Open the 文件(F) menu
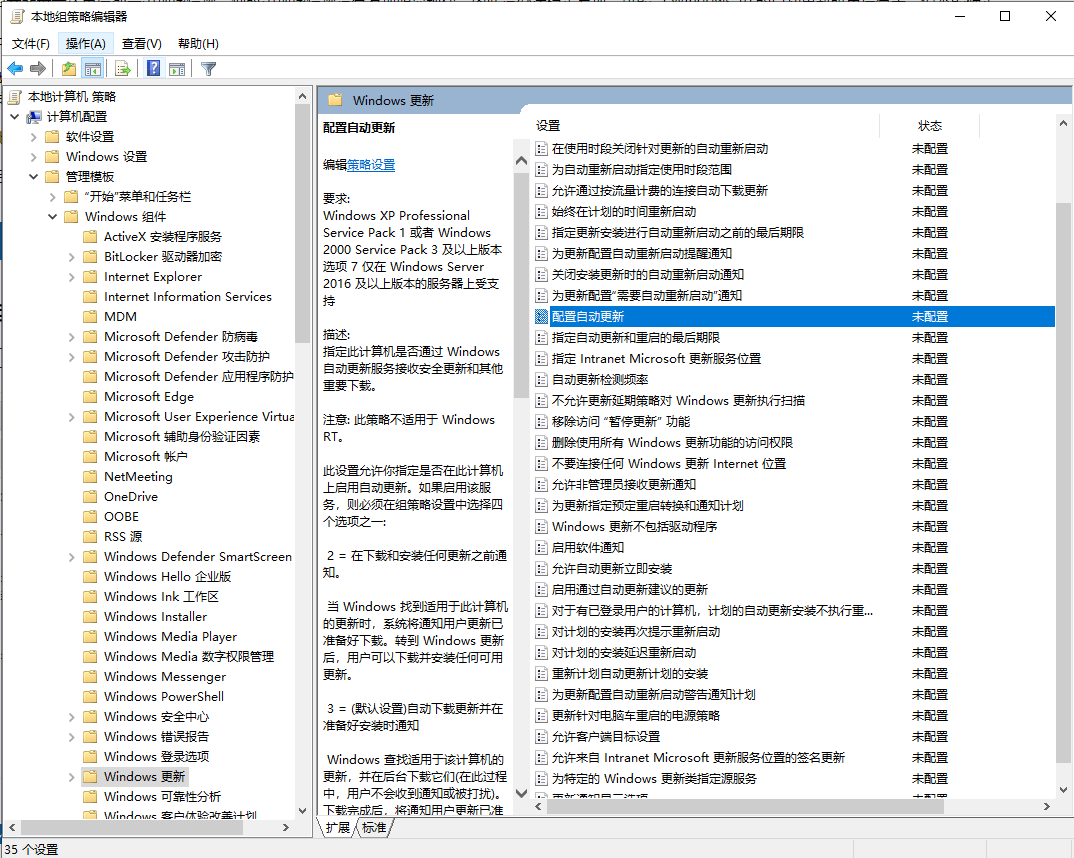The image size is (1074, 858). pyautogui.click(x=31, y=44)
